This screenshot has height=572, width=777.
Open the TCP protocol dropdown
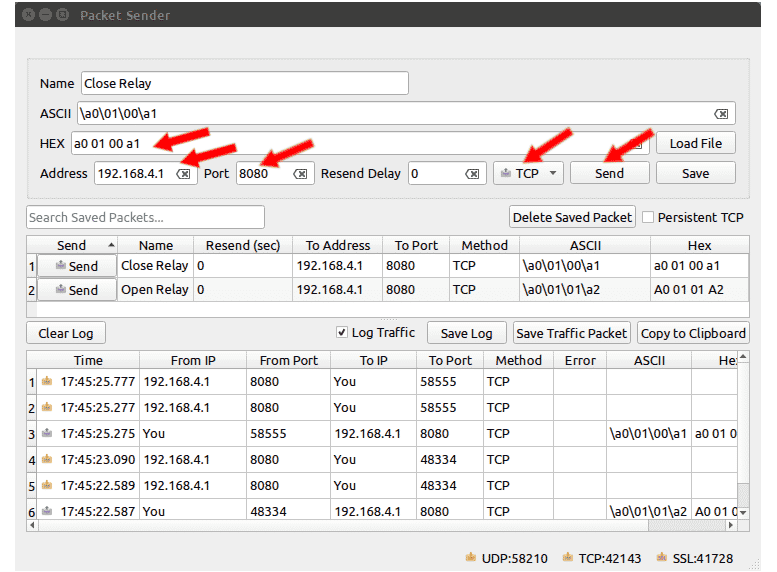pyautogui.click(x=528, y=173)
